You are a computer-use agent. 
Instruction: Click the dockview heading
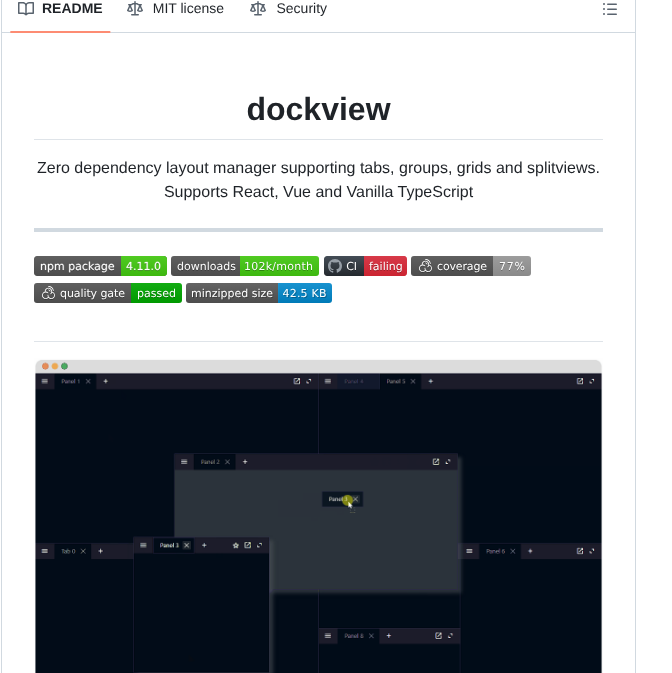pos(318,109)
